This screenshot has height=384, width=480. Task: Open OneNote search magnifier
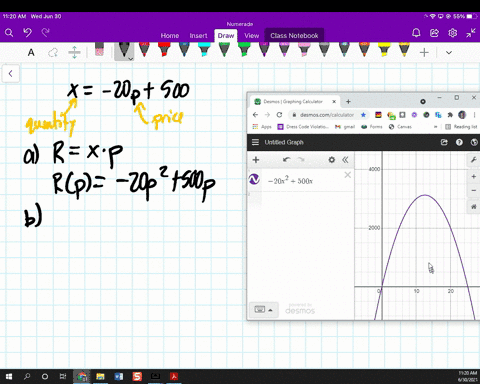[9, 33]
